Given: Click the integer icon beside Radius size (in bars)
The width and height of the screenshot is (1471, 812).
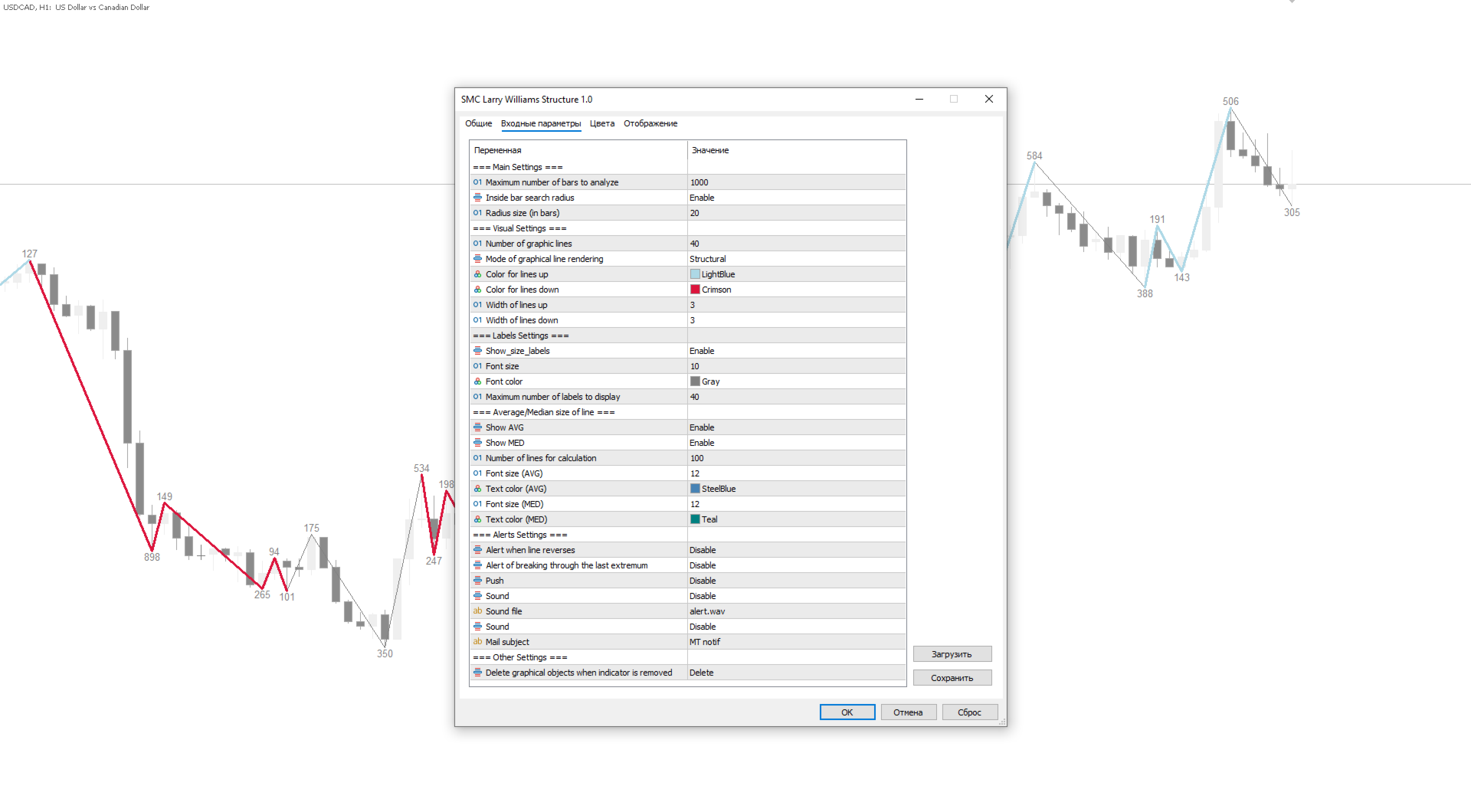Looking at the screenshot, I should pos(477,213).
